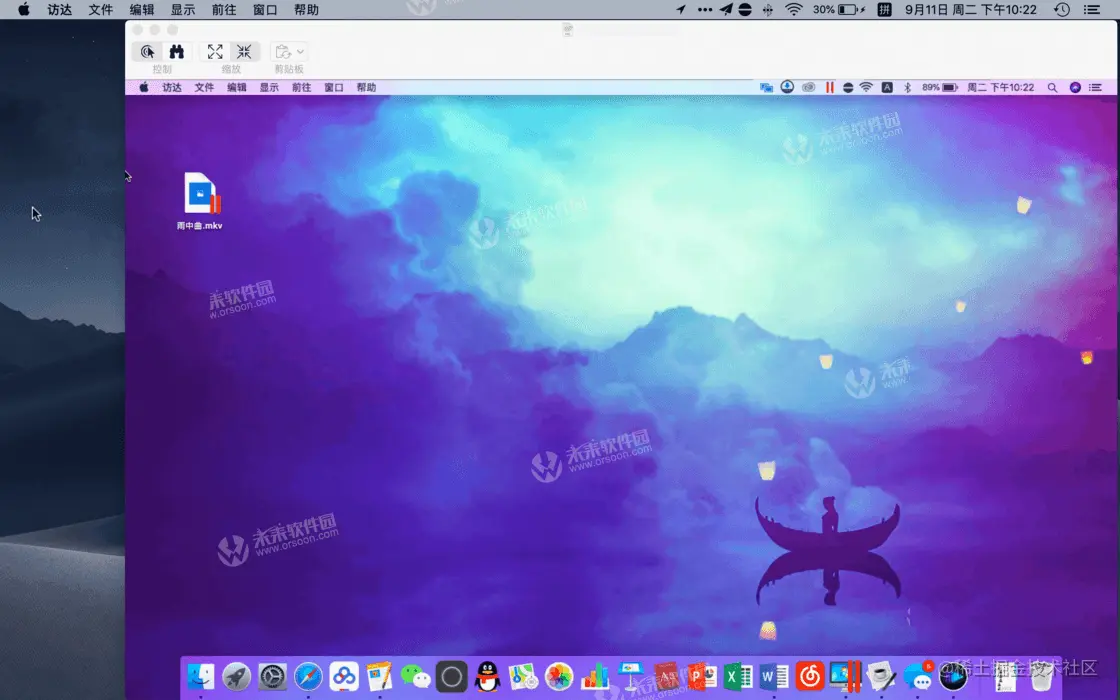Open local Time Machine clock icon

coord(1062,9)
